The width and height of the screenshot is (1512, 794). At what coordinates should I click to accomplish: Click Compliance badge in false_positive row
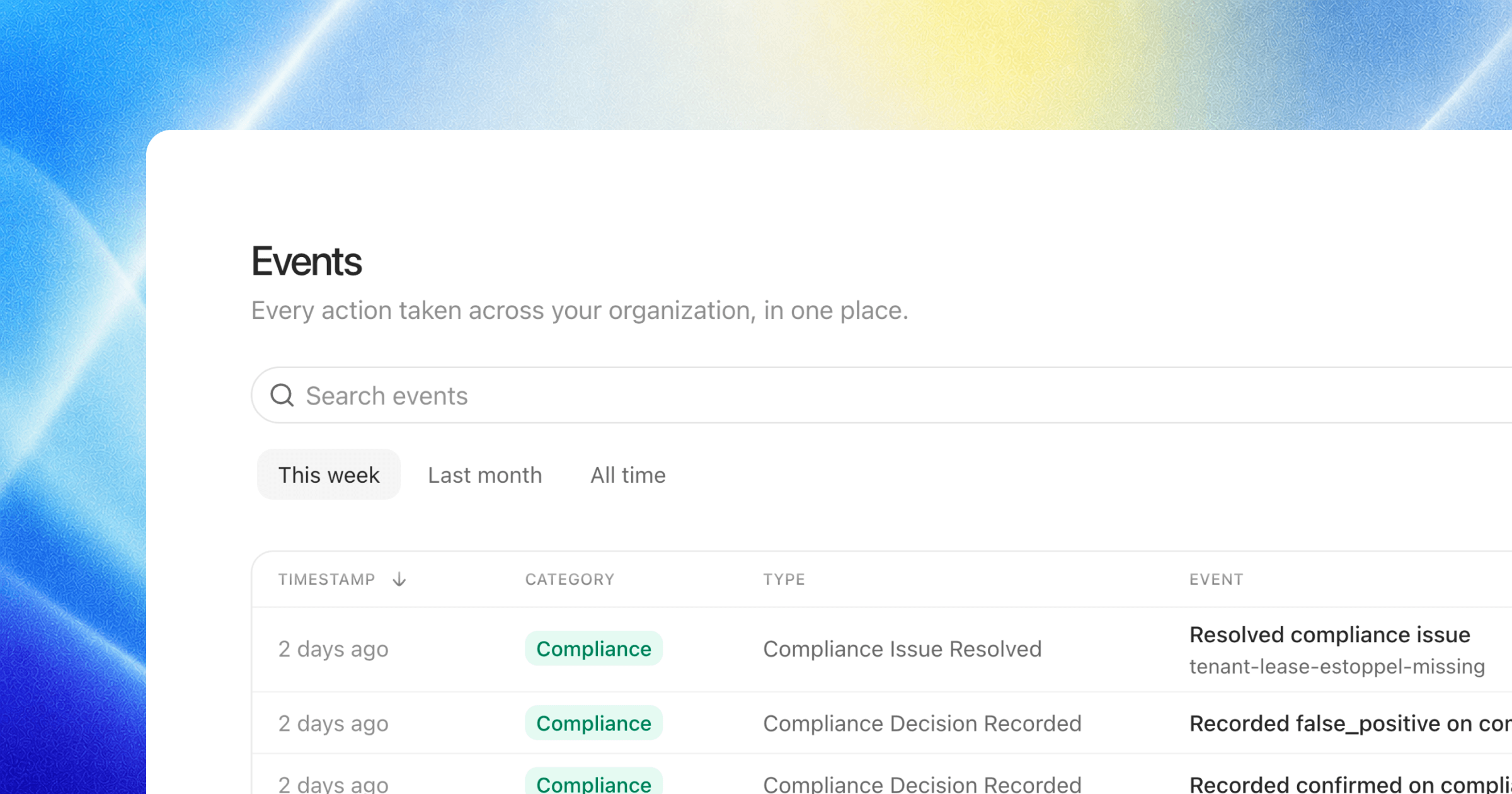click(x=593, y=723)
